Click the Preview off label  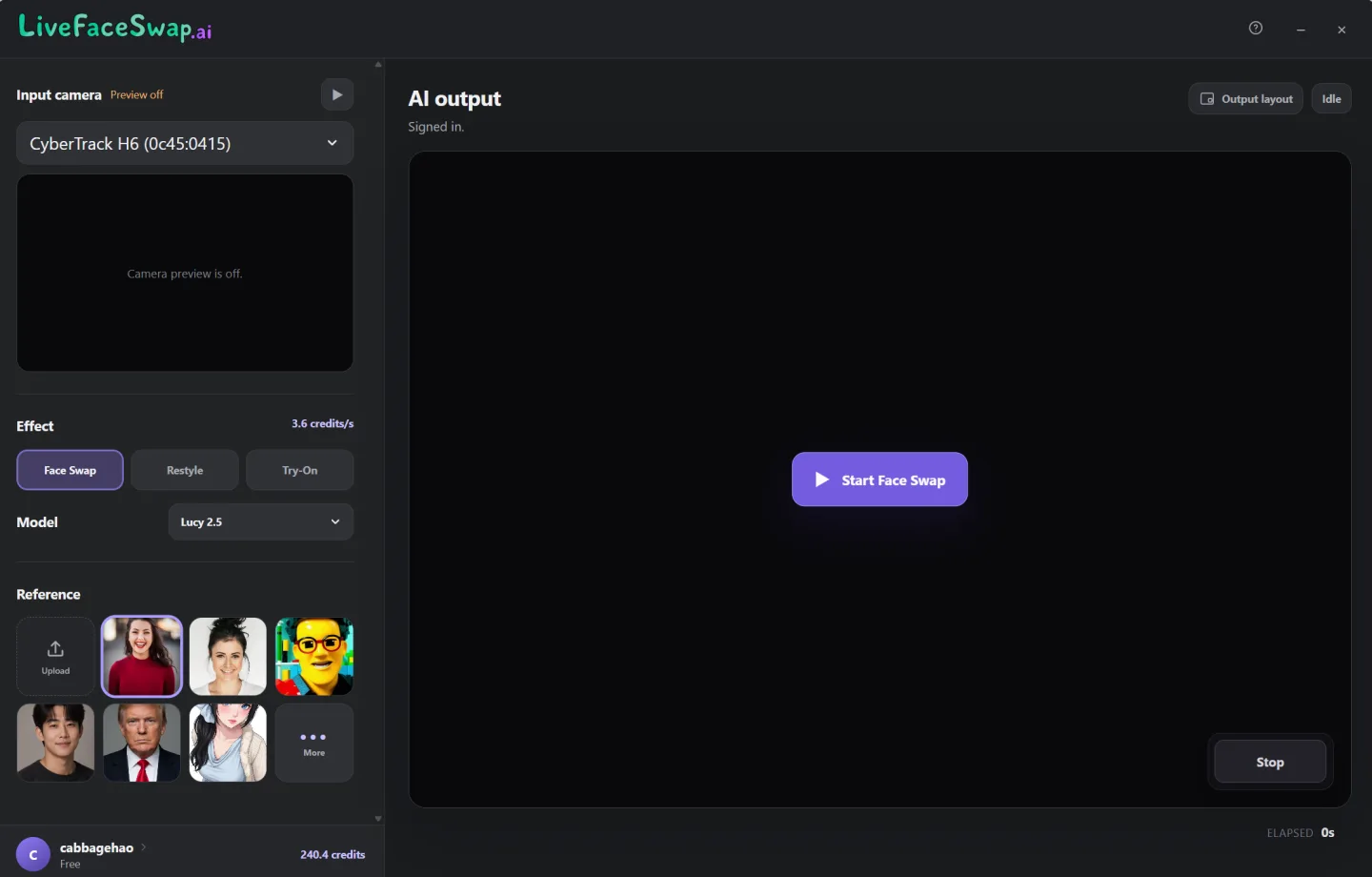point(136,94)
